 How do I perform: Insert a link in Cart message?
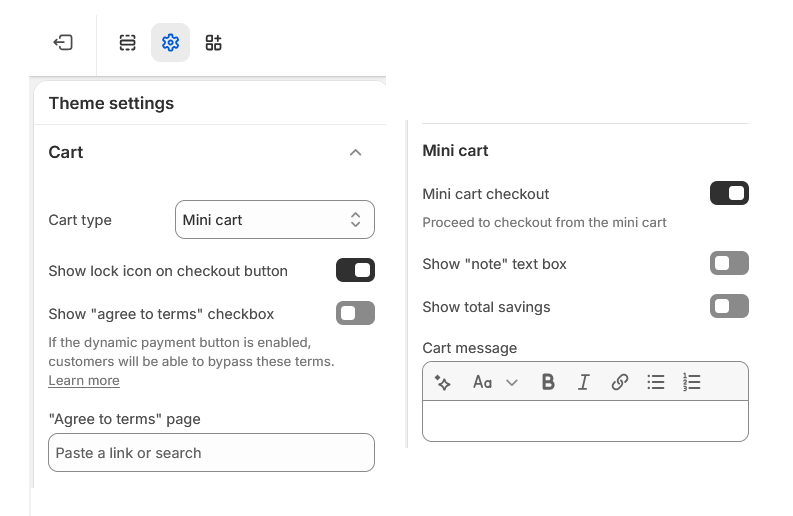click(x=620, y=382)
